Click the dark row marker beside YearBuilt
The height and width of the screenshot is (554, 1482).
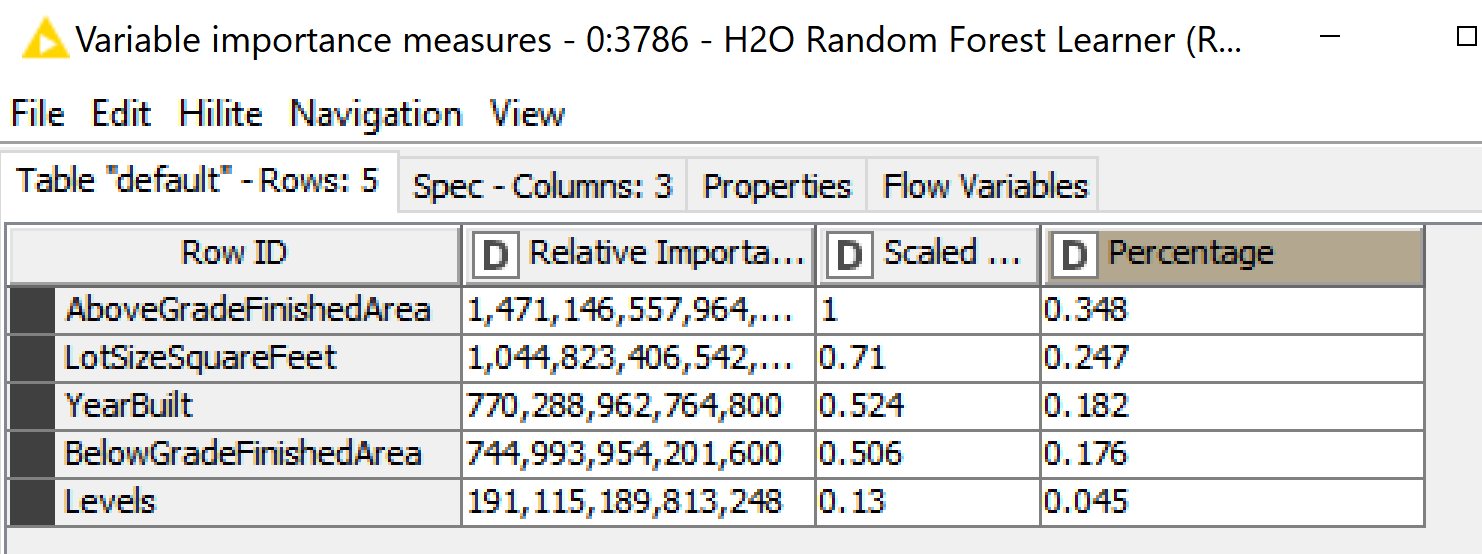(x=31, y=406)
